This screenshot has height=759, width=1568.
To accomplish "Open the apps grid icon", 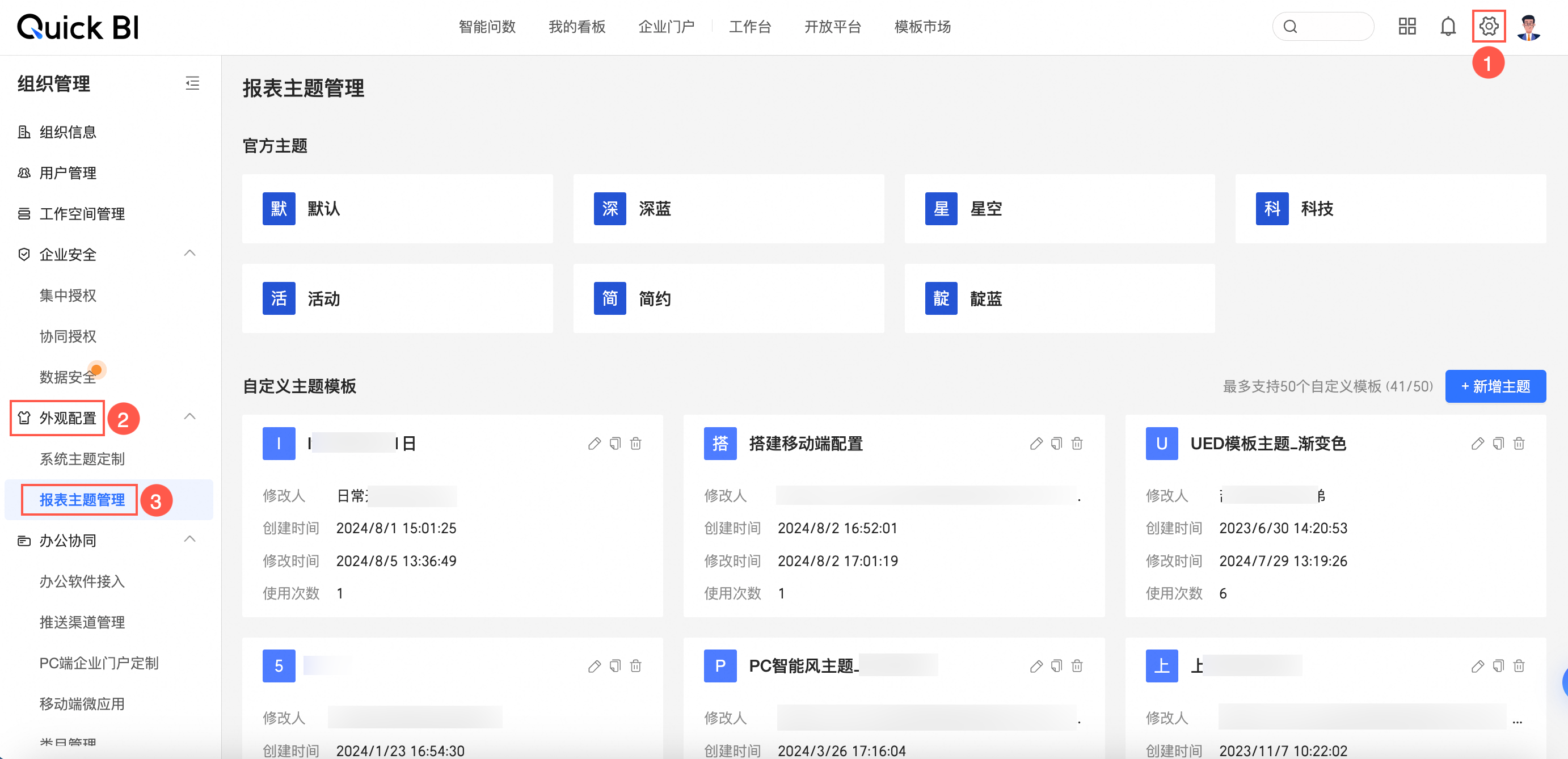I will [1407, 26].
